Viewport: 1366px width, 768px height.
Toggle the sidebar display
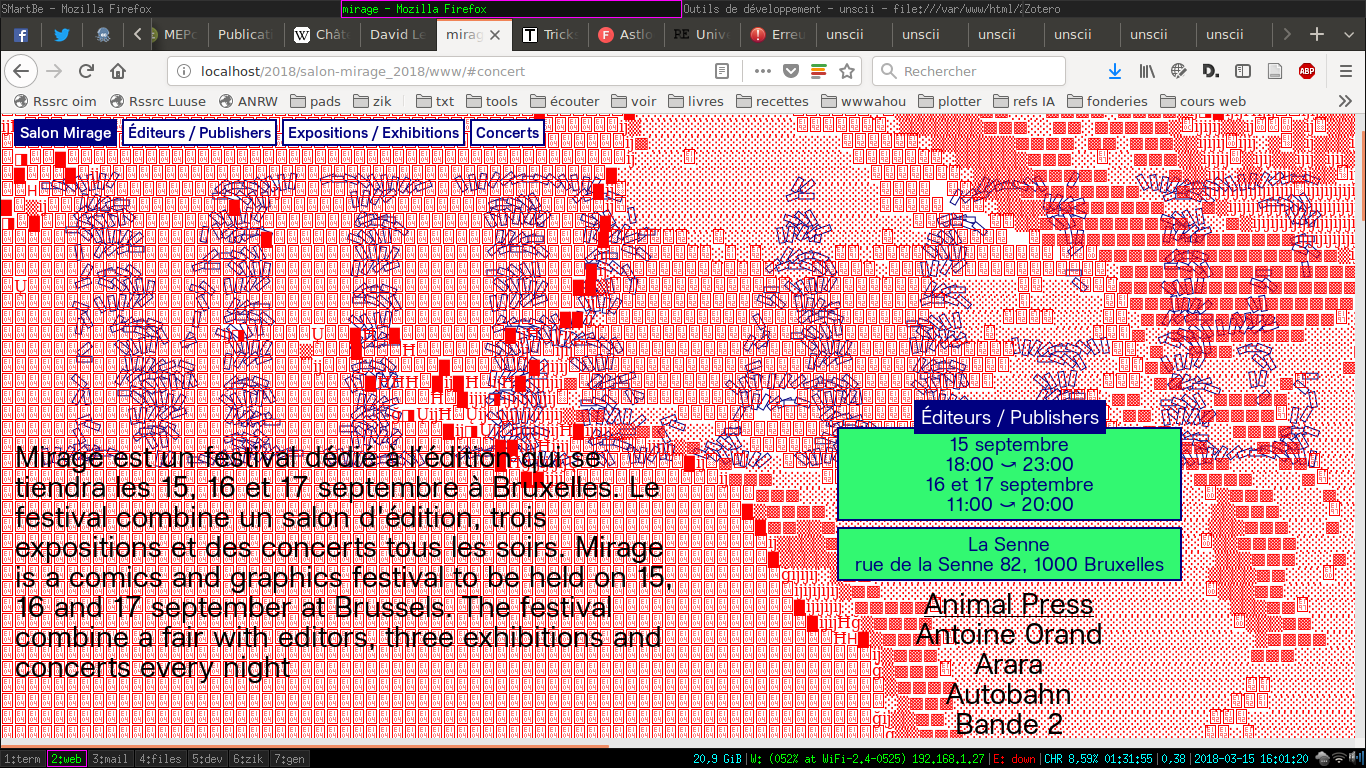1243,71
